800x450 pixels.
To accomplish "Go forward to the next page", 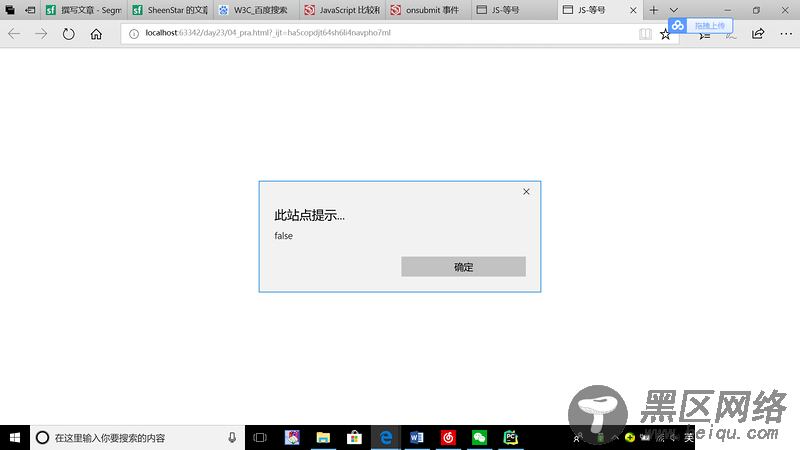I will [x=41, y=34].
